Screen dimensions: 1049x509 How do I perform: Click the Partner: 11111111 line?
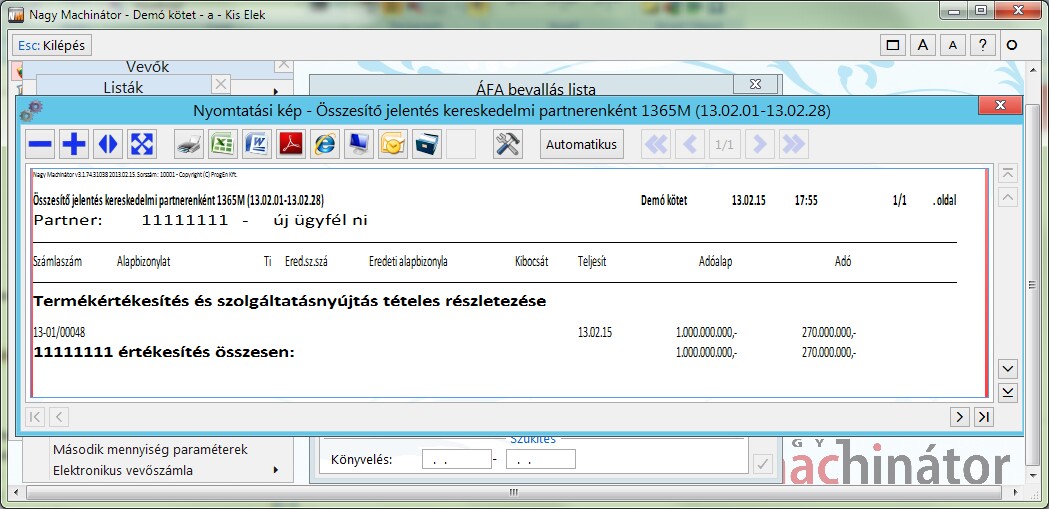(x=201, y=221)
